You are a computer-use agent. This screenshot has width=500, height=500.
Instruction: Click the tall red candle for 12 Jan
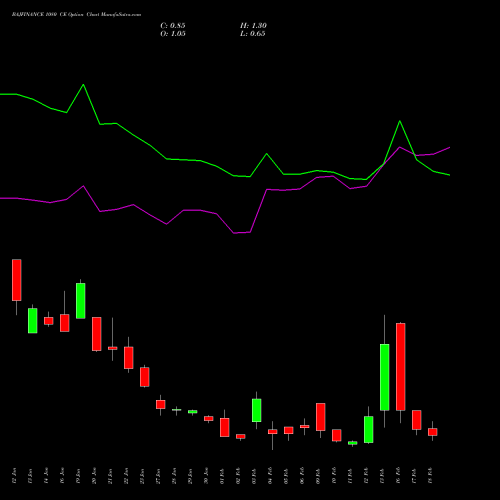(17, 280)
